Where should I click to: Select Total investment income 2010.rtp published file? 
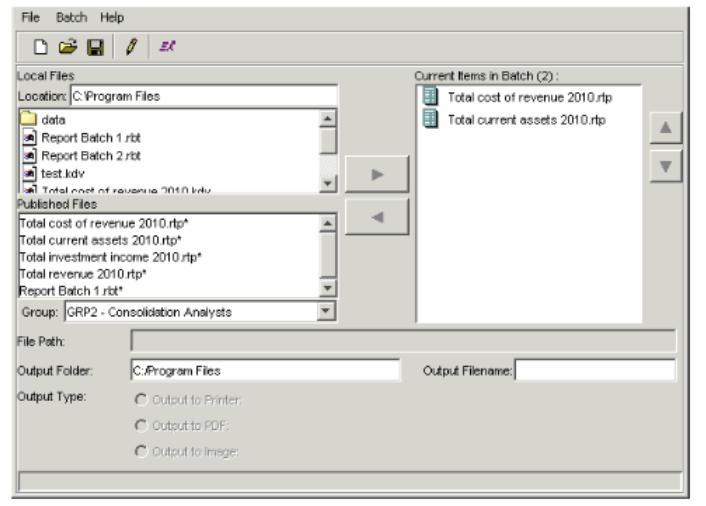pyautogui.click(x=111, y=257)
